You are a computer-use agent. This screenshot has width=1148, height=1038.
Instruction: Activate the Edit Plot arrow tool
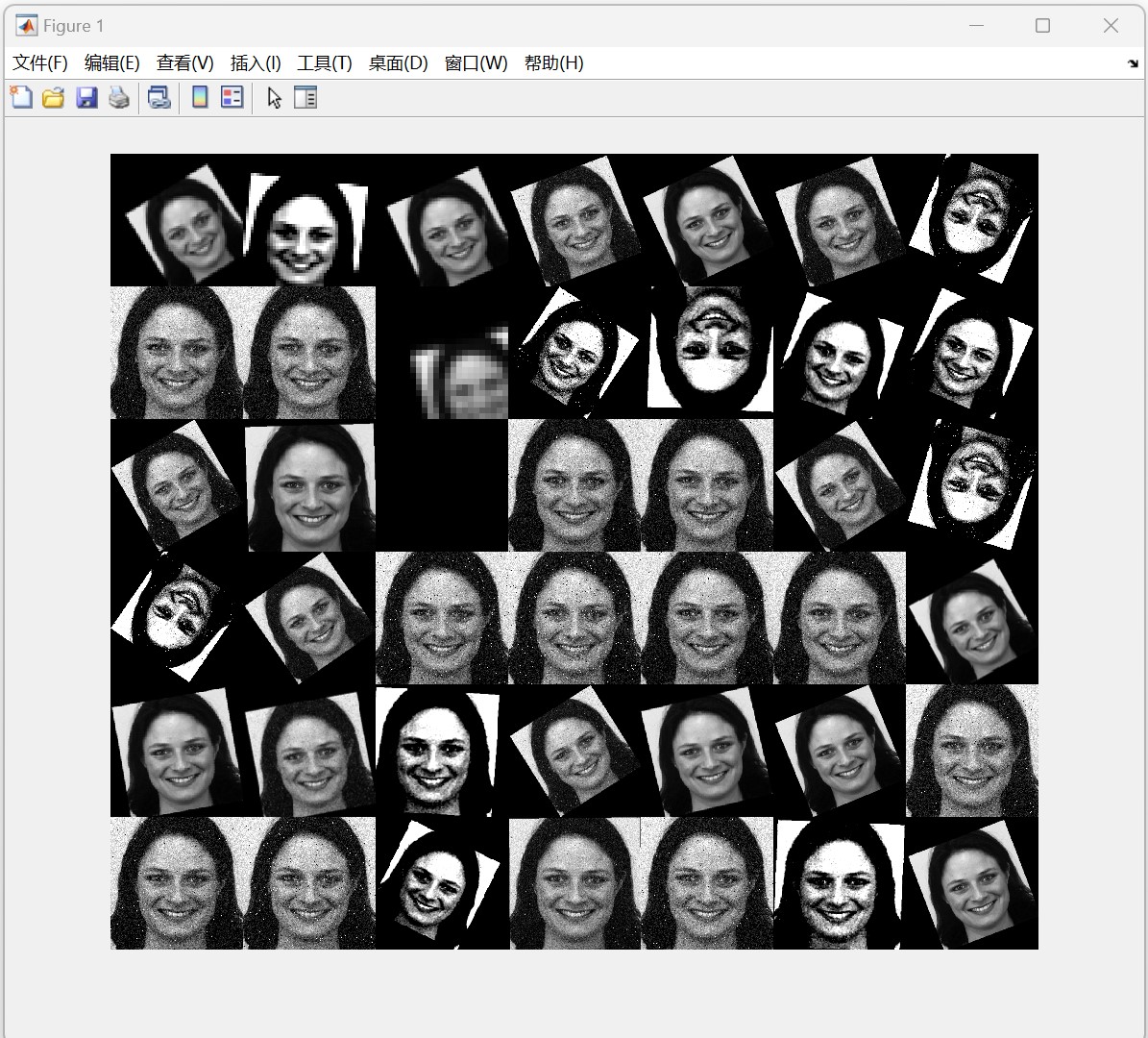pyautogui.click(x=274, y=97)
